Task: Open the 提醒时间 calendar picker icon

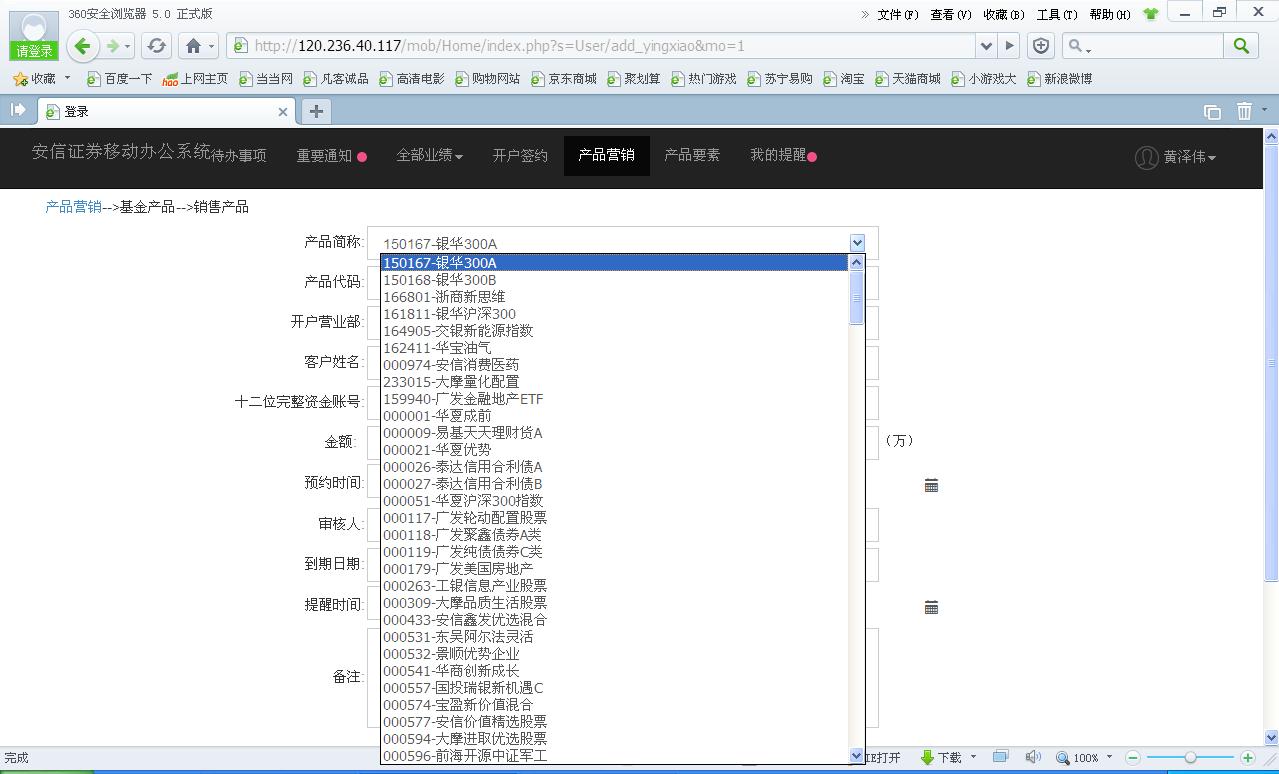Action: (931, 607)
